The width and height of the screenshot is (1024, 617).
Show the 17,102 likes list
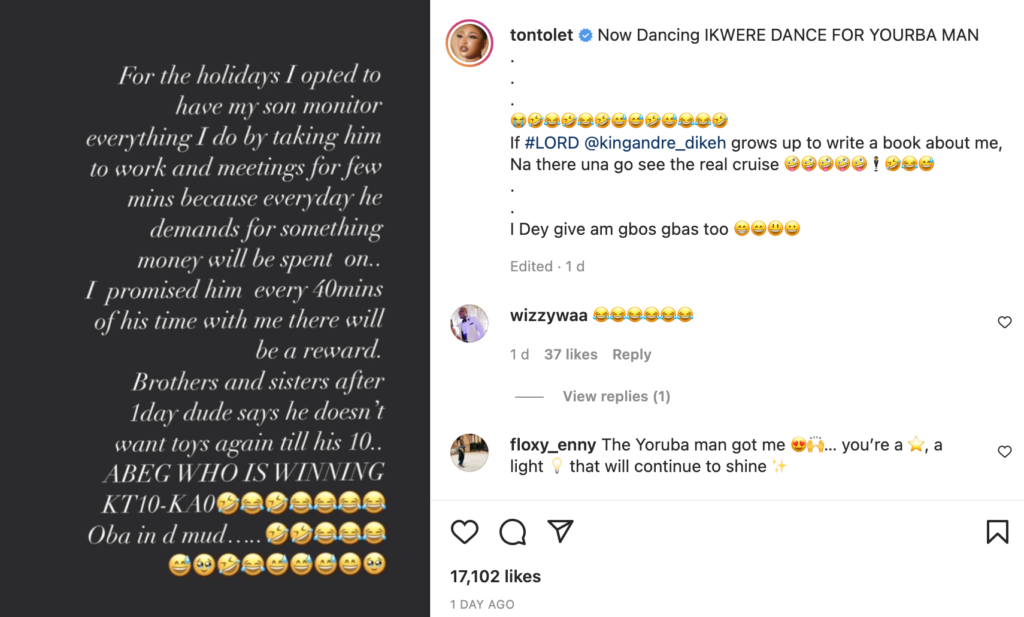495,576
